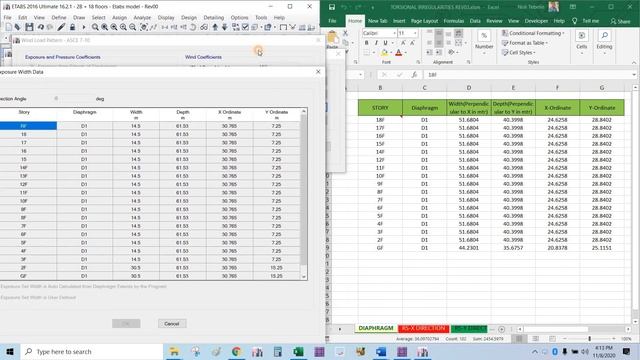Open the Conditional Formatting dropdown
640x360 pixels.
coord(533,33)
